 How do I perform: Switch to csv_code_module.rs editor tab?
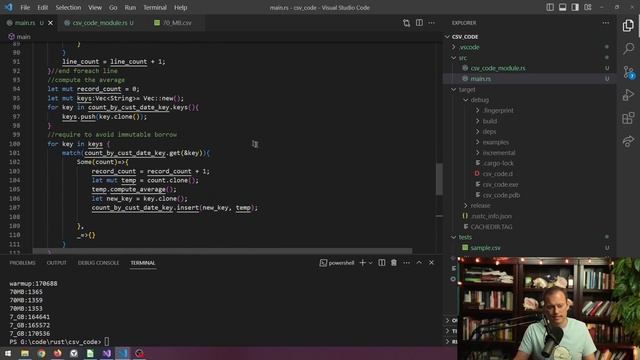tap(100, 23)
